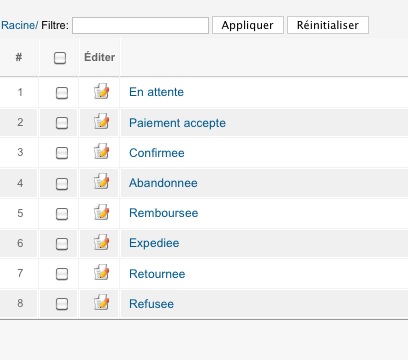
Task: Edit the Confirmee status via pencil icon
Action: click(x=102, y=152)
